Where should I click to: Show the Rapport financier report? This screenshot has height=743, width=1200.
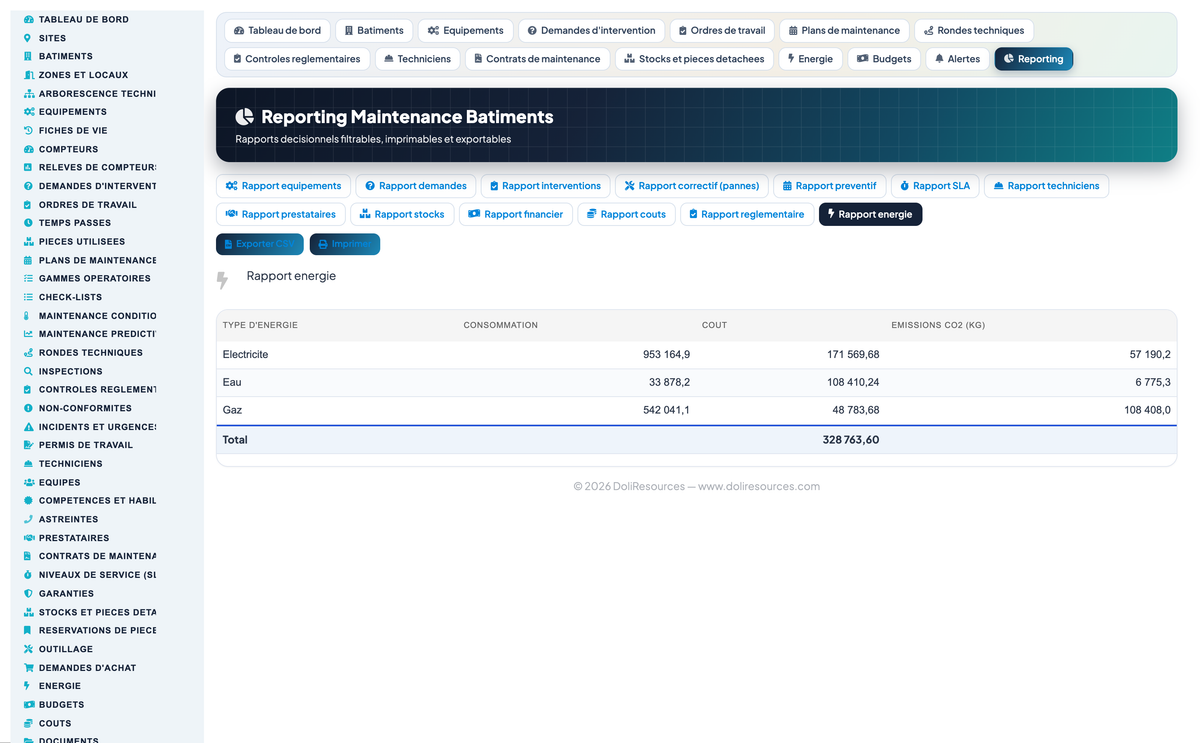click(x=516, y=214)
